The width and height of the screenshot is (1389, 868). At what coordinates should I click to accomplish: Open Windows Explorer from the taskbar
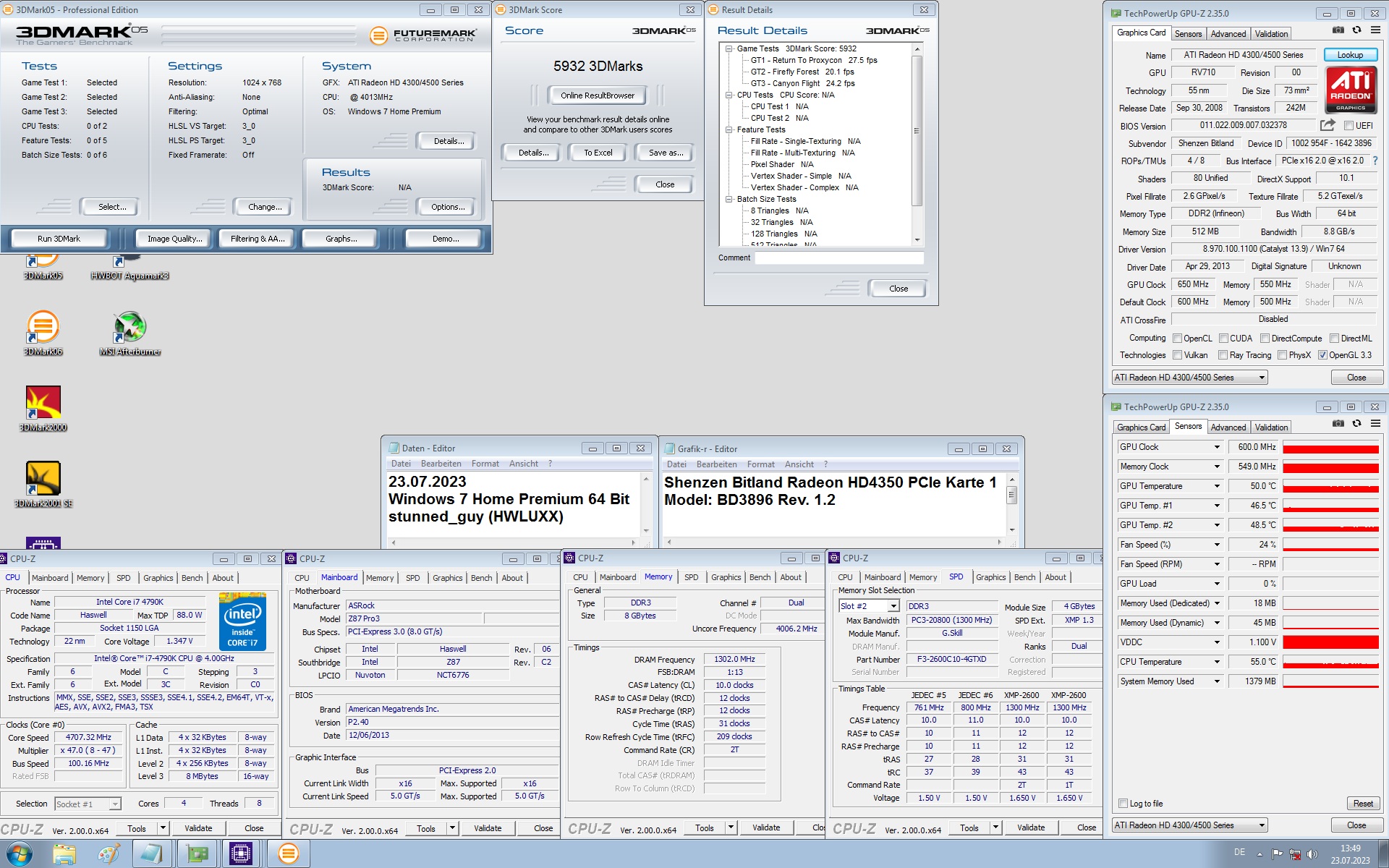(64, 854)
